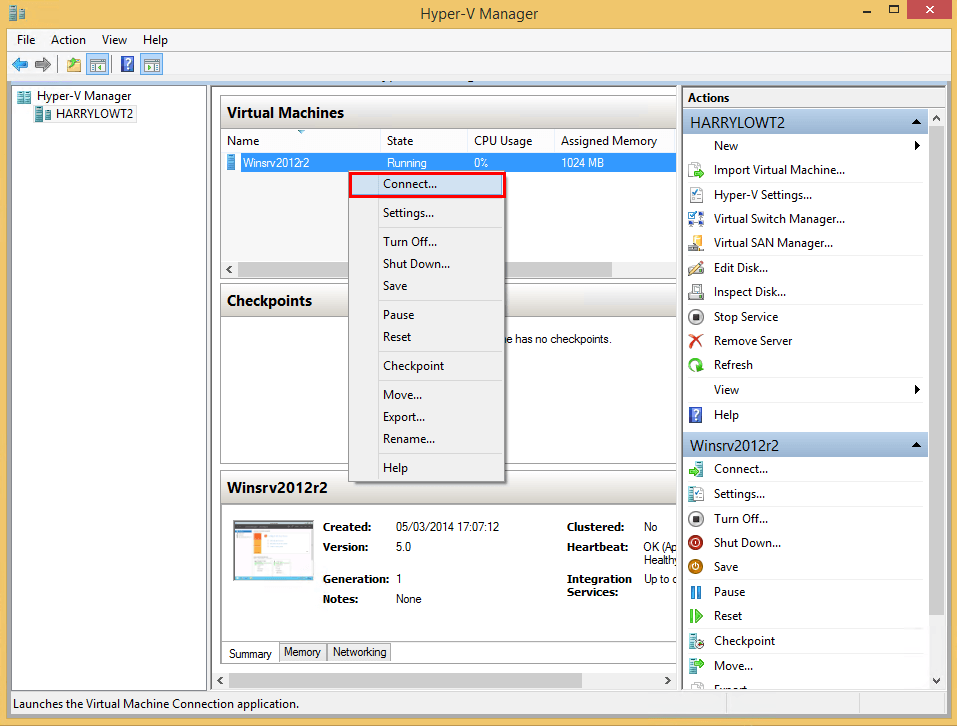Switch to the Memory tab
The width and height of the screenshot is (957, 726).
pos(302,652)
